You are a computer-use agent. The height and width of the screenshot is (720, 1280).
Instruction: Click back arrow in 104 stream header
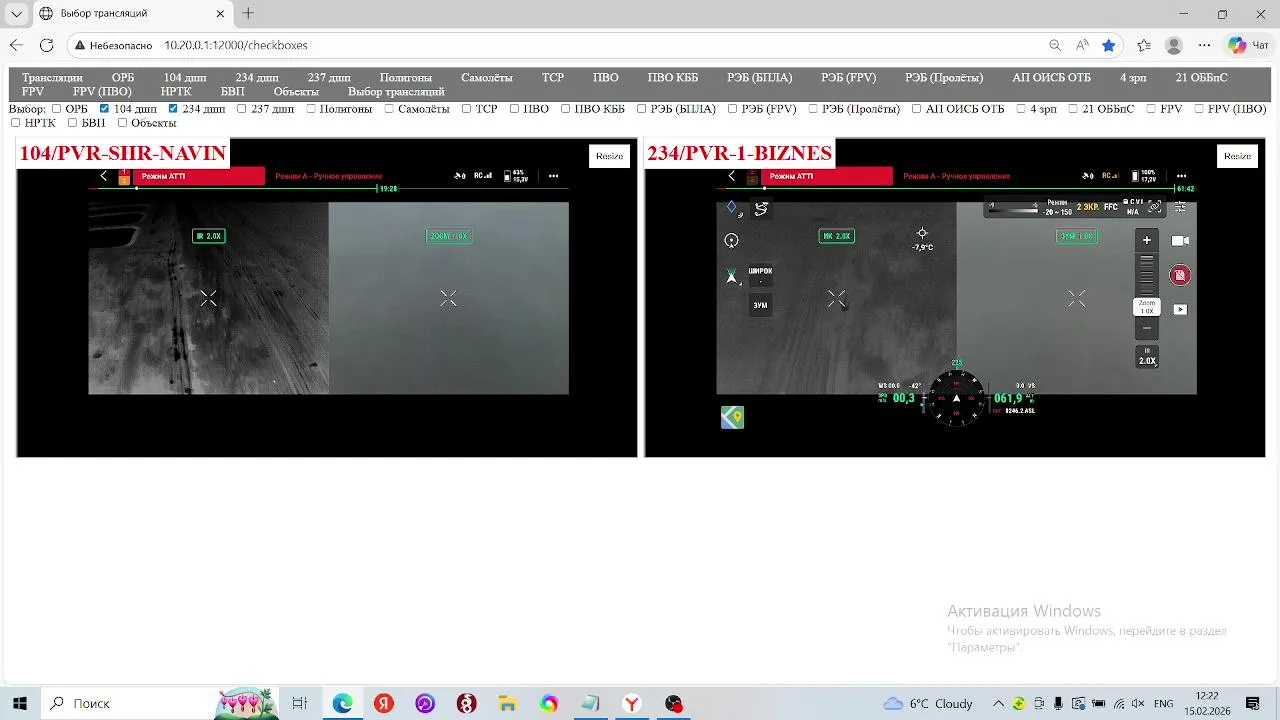pyautogui.click(x=103, y=176)
